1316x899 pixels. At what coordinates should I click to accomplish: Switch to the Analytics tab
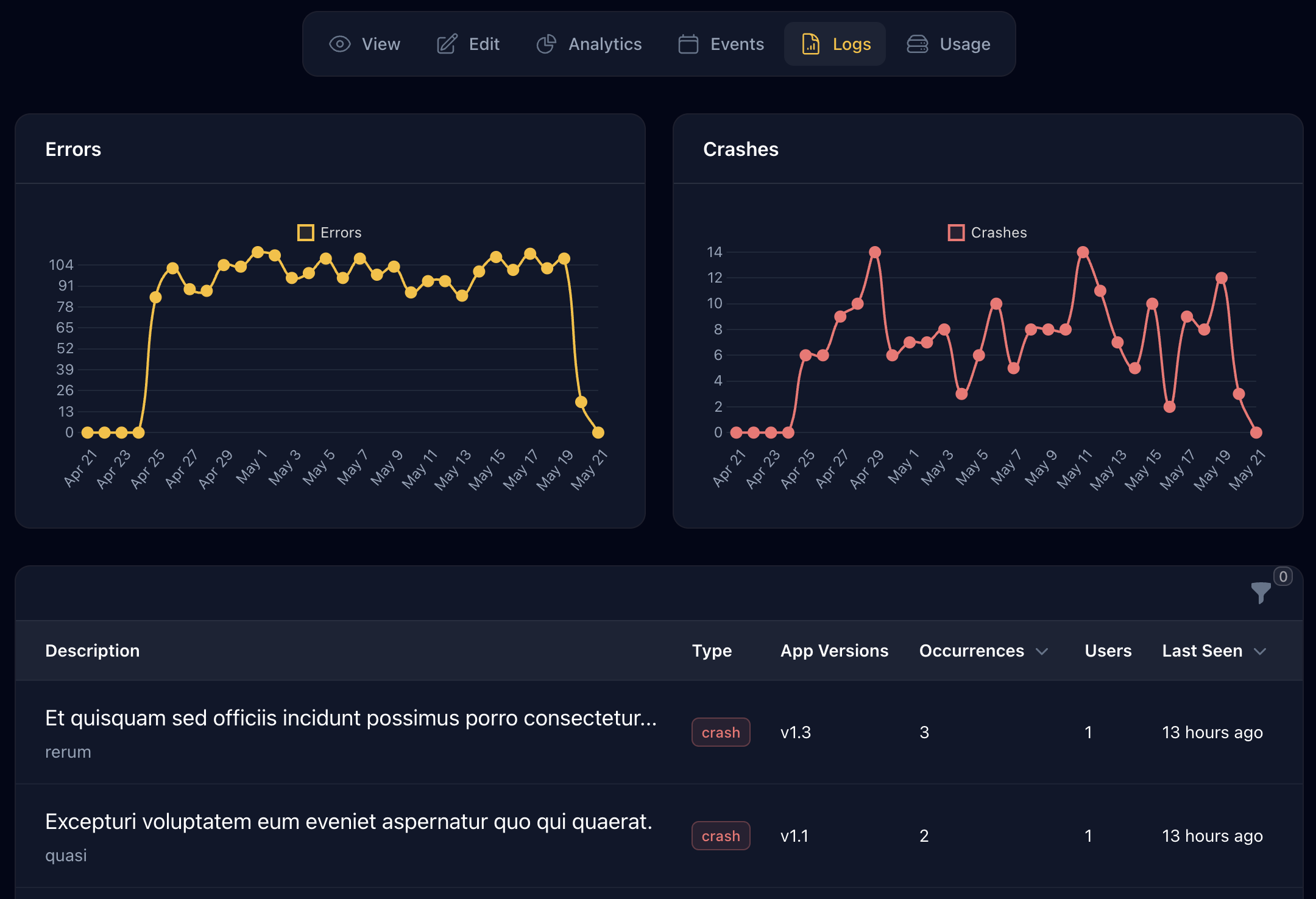coord(604,44)
